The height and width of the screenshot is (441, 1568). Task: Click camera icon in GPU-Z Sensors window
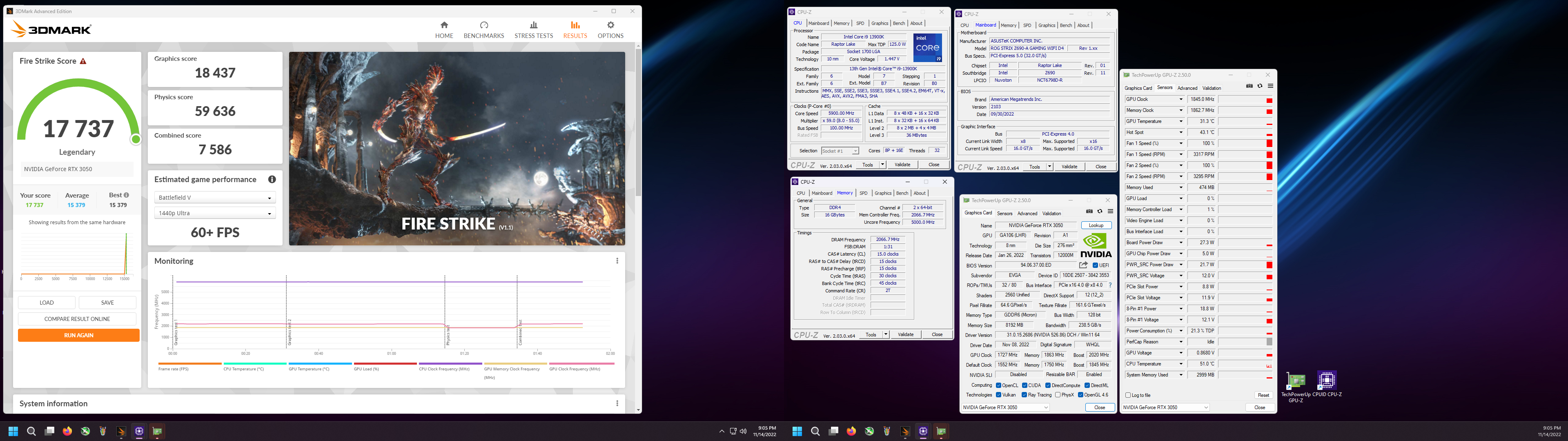click(x=1249, y=86)
